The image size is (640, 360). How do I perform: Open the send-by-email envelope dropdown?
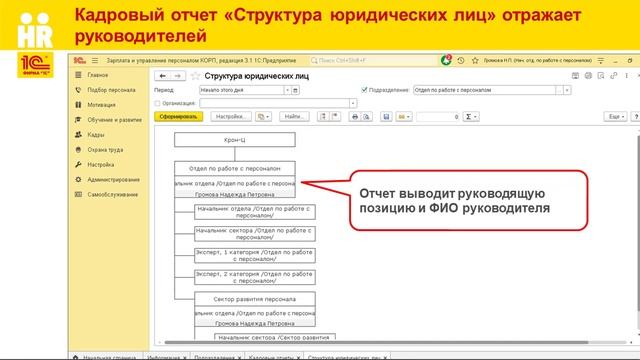pos(404,117)
